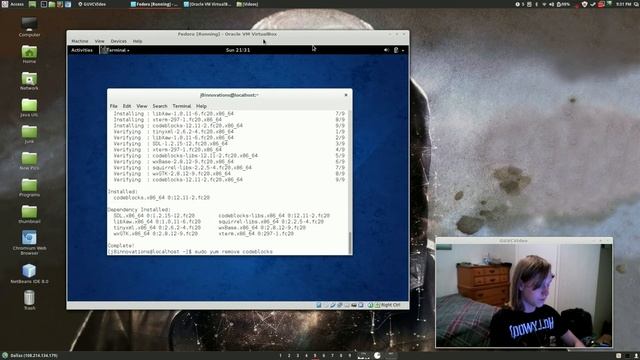Open terminal File menu
The image size is (640, 360).
[x=113, y=106]
